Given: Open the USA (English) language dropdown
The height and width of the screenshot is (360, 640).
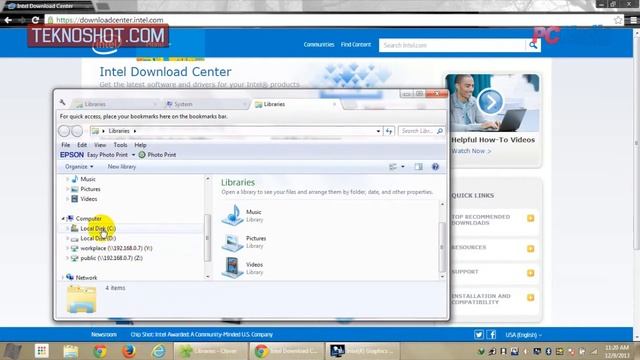Looking at the screenshot, I should 524,335.
